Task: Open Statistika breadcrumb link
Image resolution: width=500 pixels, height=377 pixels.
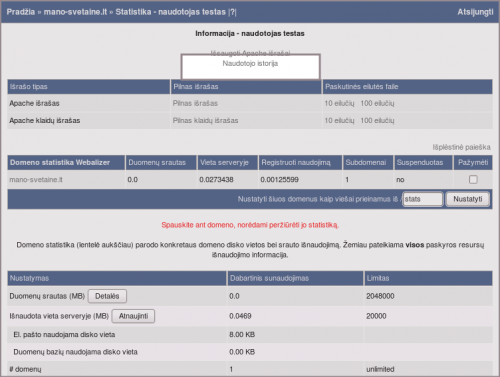Action: (133, 12)
